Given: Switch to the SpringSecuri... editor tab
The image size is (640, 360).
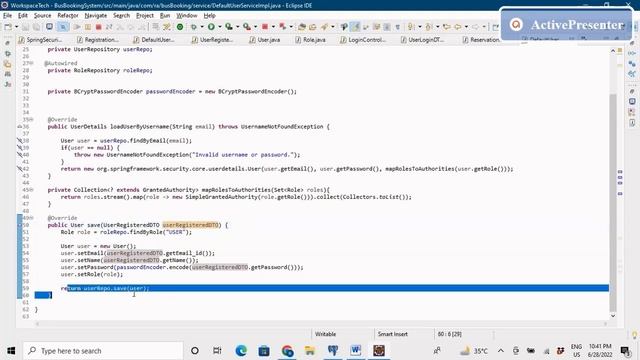Looking at the screenshot, I should tap(41, 40).
